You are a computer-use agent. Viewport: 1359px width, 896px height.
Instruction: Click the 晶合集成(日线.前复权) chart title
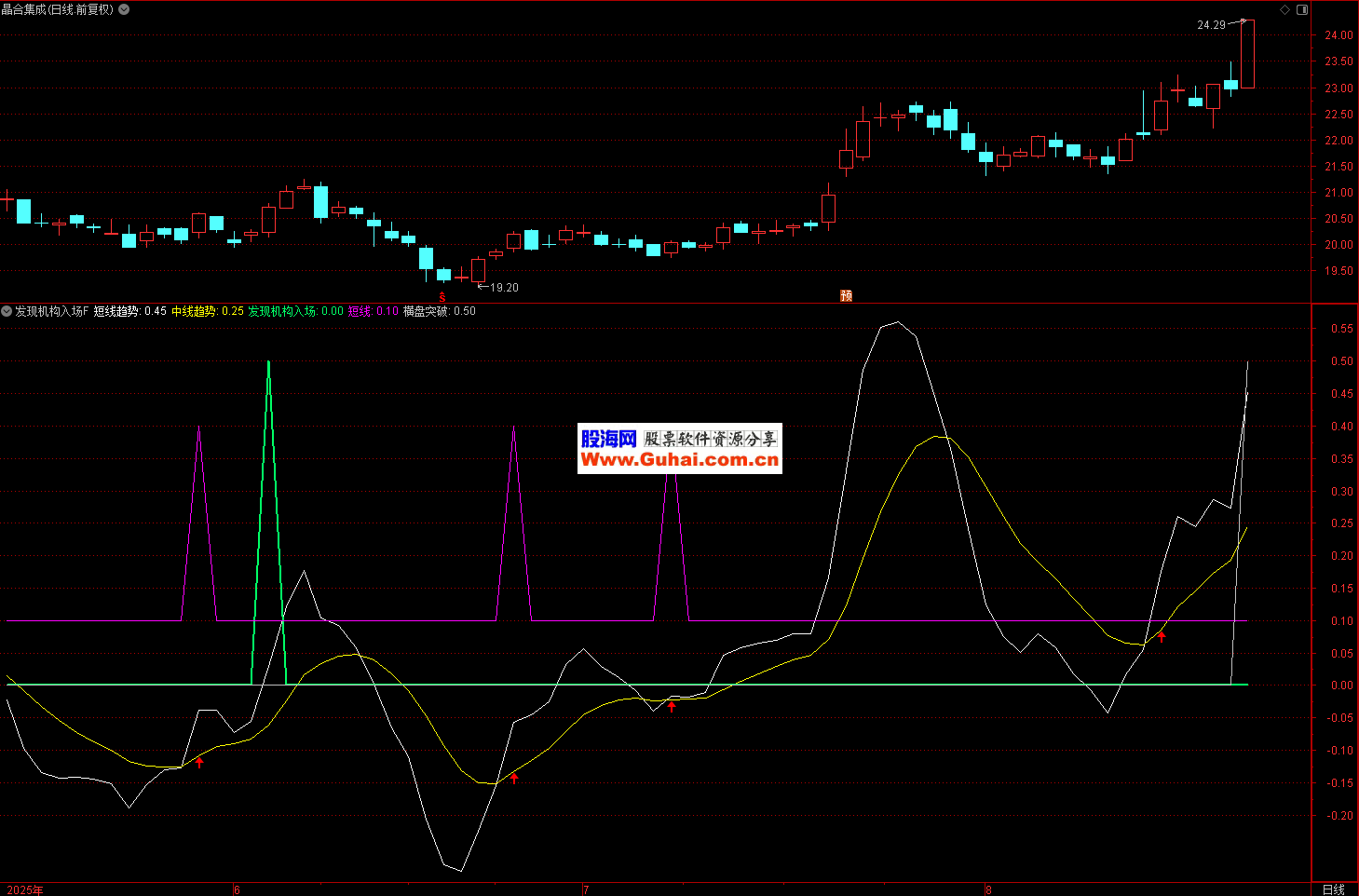58,9
